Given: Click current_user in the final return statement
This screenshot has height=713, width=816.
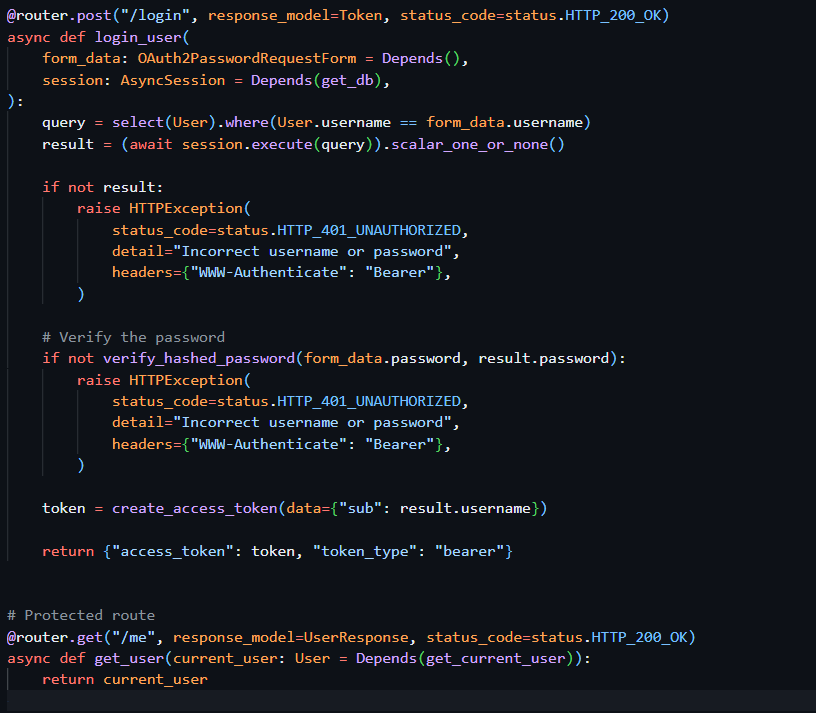Looking at the screenshot, I should 155,680.
